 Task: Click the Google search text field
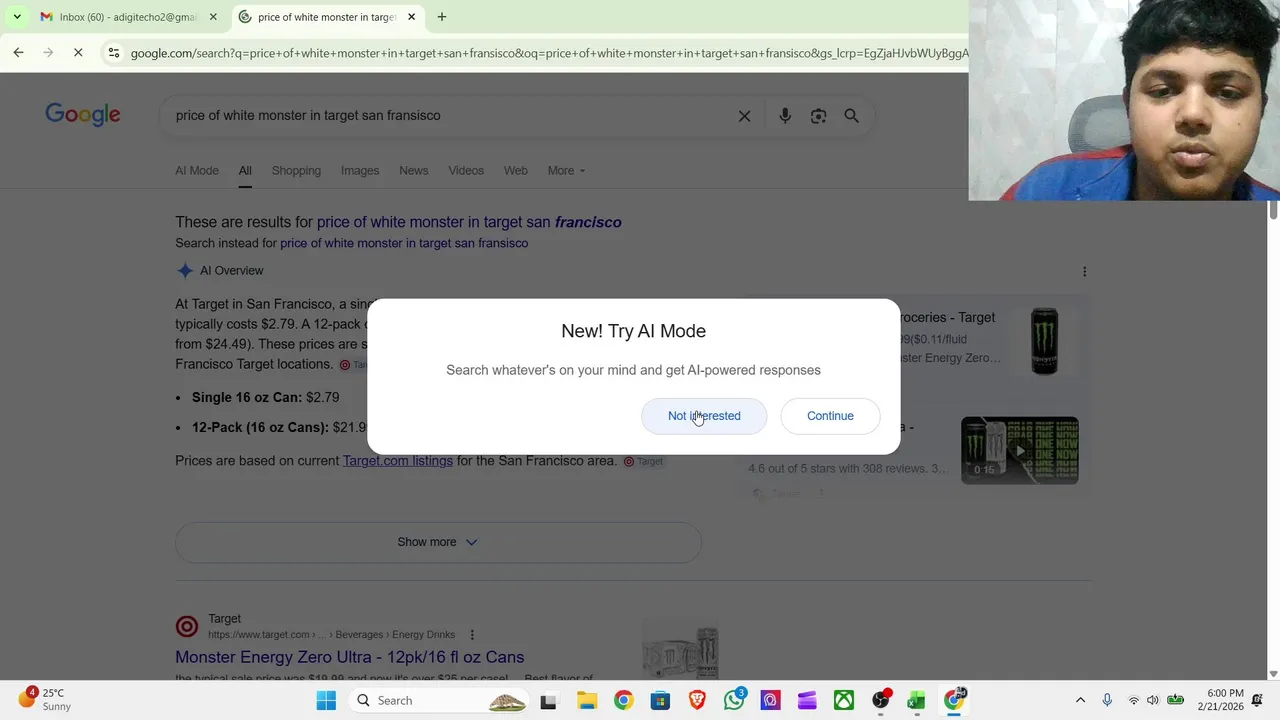[x=450, y=115]
